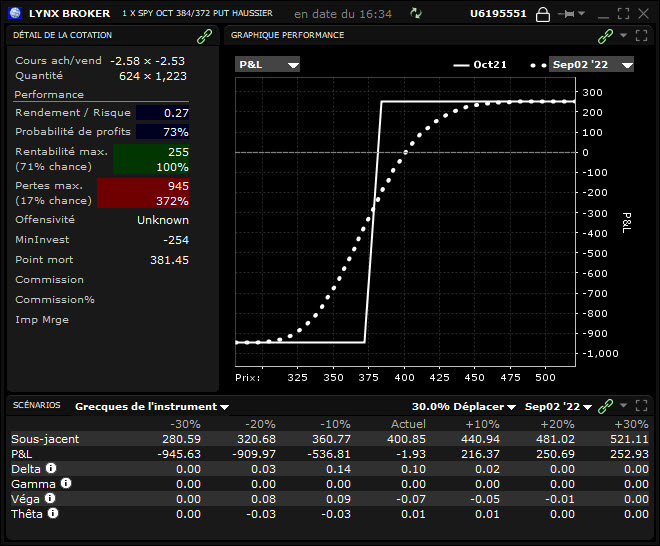Click Delta value 0.14
Viewport: 660px width, 546px height.
coord(338,469)
